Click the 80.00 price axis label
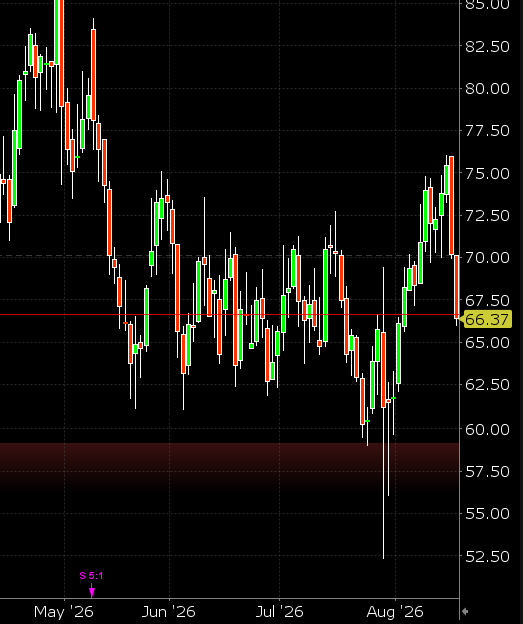Image resolution: width=523 pixels, height=624 pixels. (487, 88)
